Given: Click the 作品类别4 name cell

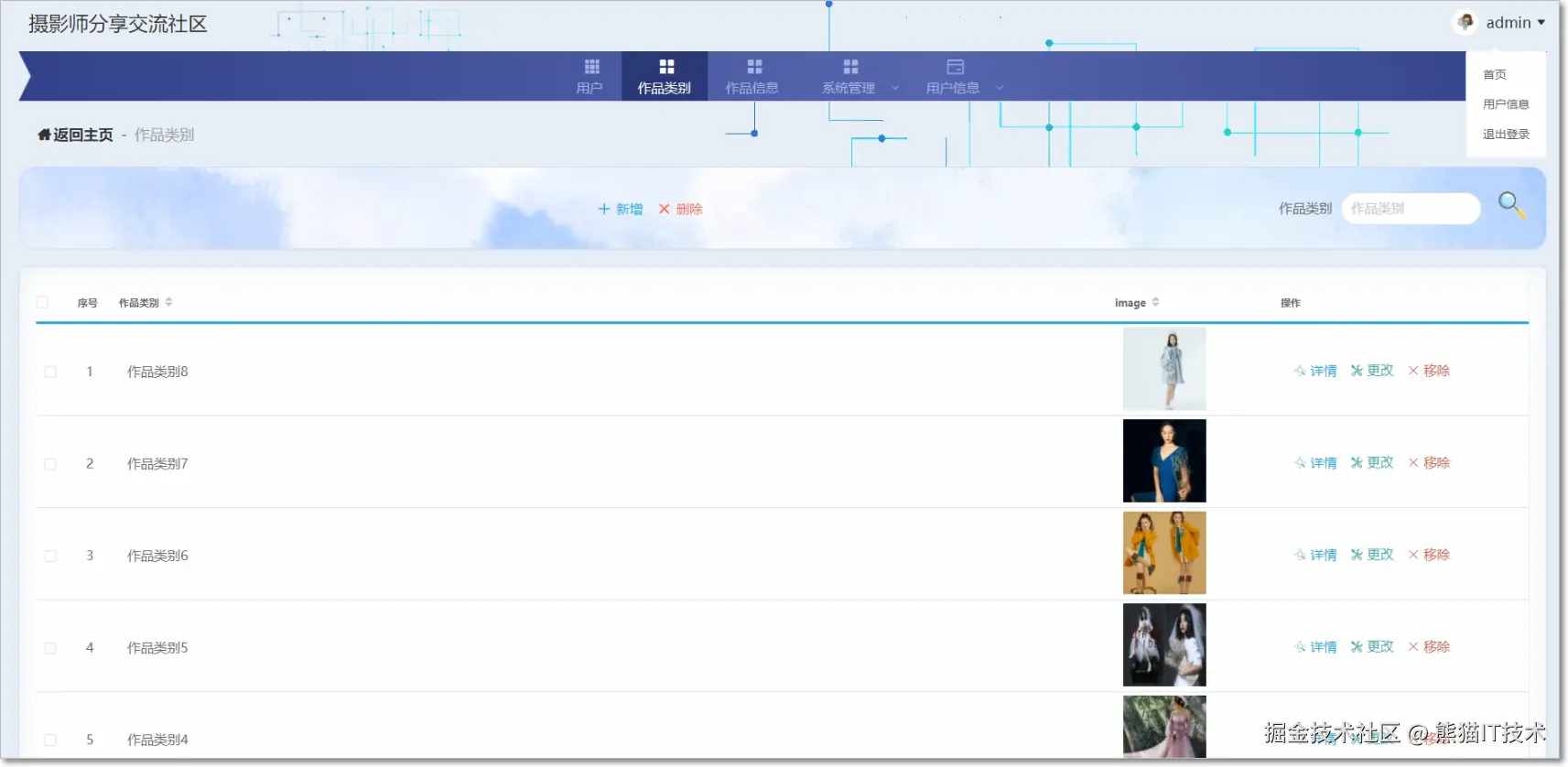Looking at the screenshot, I should tap(157, 740).
